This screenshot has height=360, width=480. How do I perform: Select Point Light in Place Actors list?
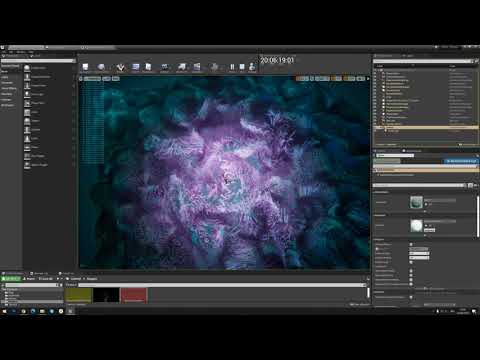point(48,95)
